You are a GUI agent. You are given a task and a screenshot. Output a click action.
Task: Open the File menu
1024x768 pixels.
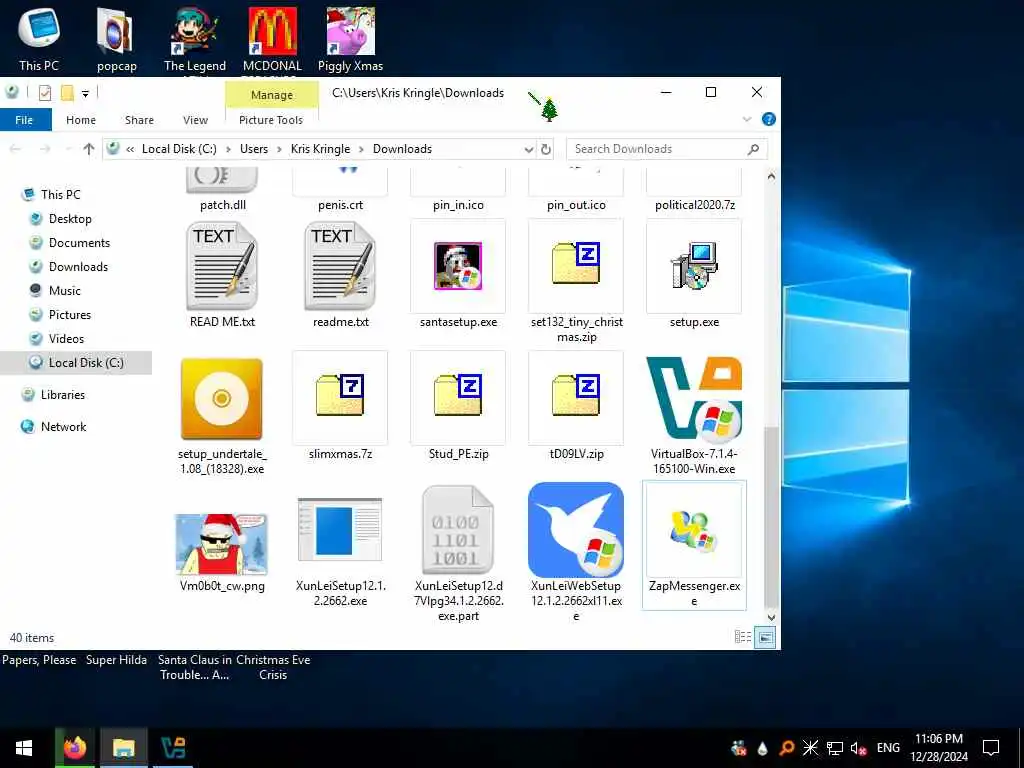coord(25,120)
